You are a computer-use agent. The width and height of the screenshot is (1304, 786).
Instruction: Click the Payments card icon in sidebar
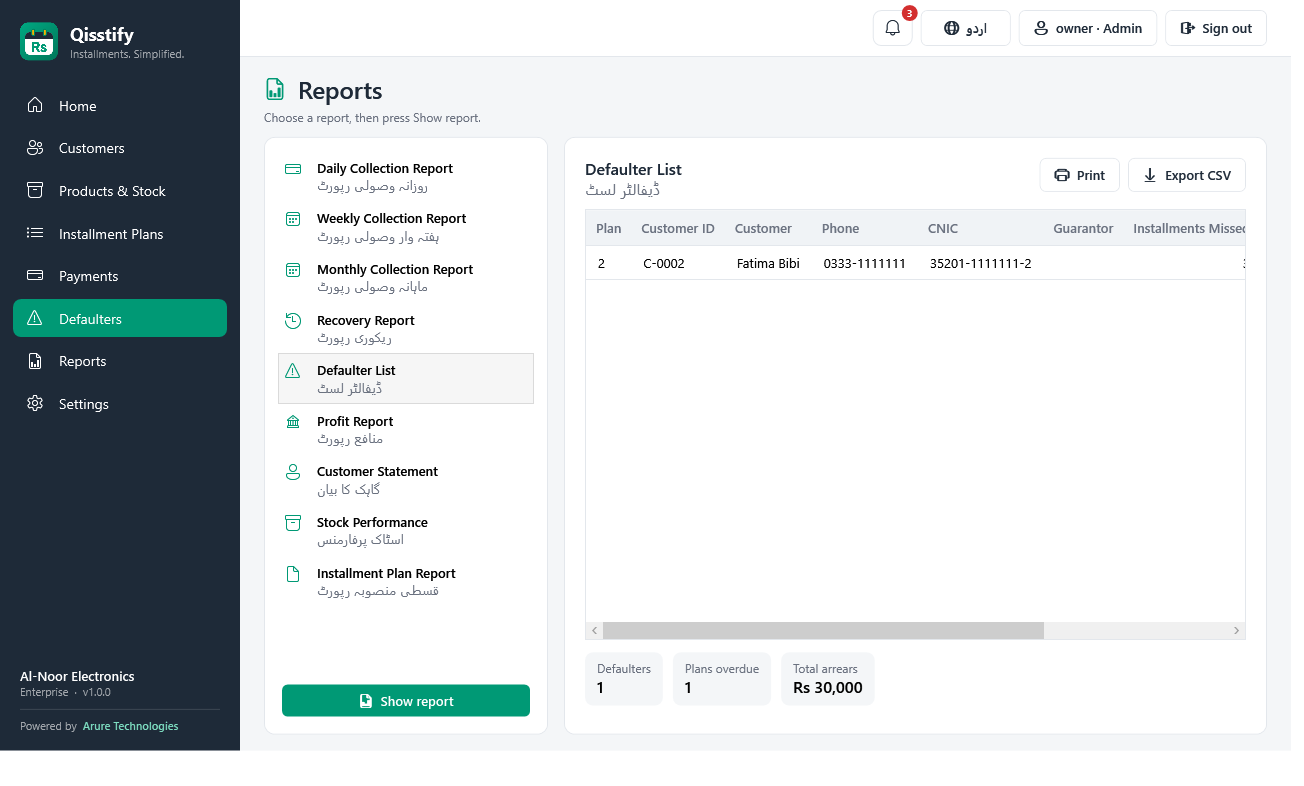pyautogui.click(x=35, y=275)
